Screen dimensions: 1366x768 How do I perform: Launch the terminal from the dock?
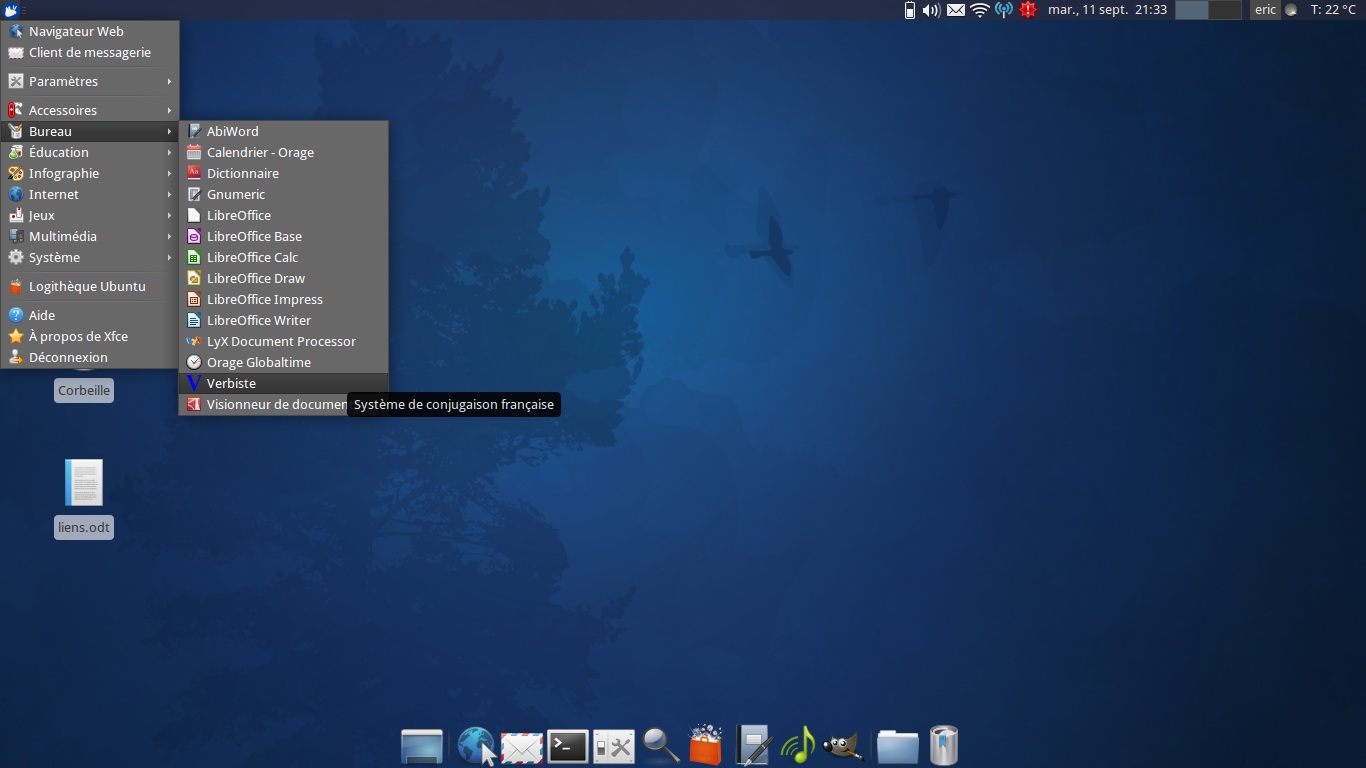(568, 746)
